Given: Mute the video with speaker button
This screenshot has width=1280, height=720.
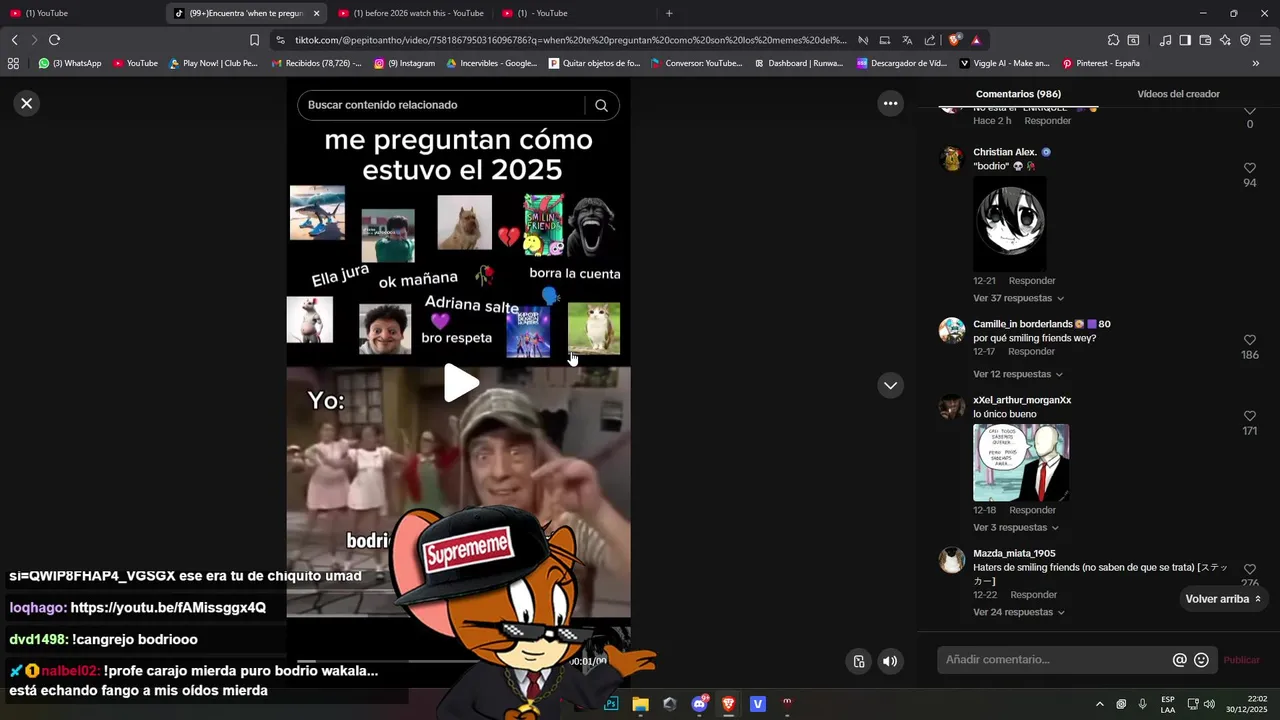Looking at the screenshot, I should 890,661.
